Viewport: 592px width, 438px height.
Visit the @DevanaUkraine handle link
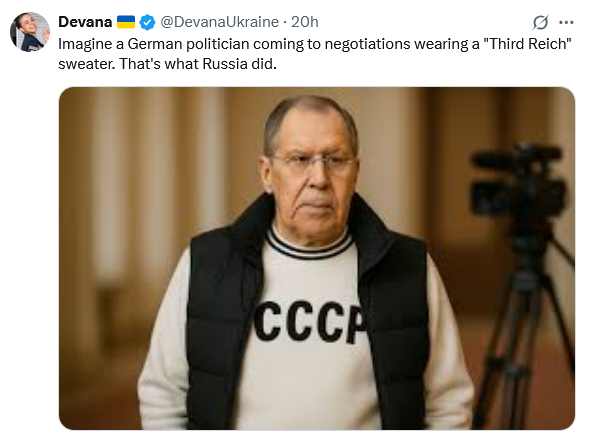[219, 22]
